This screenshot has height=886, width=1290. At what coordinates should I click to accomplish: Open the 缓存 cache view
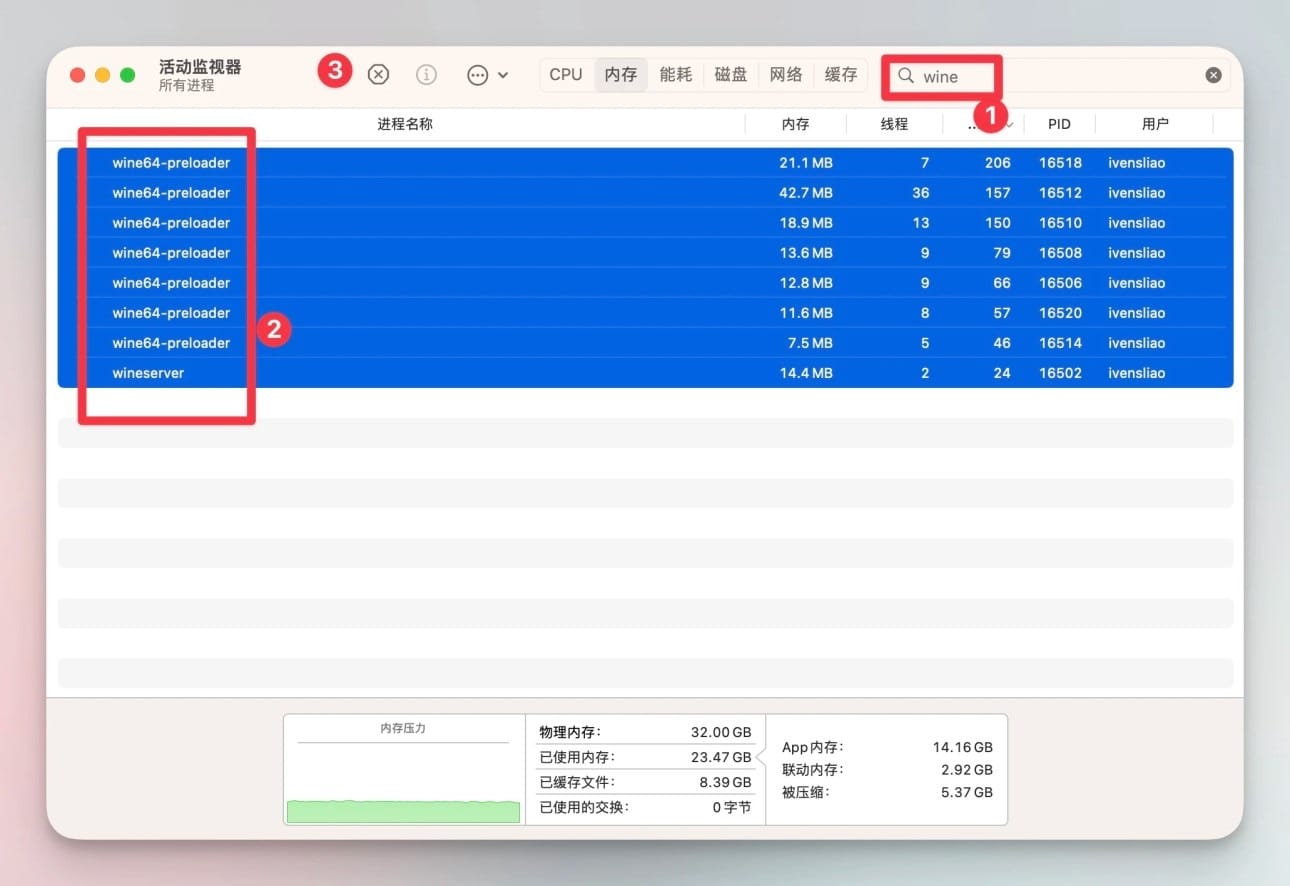point(841,74)
